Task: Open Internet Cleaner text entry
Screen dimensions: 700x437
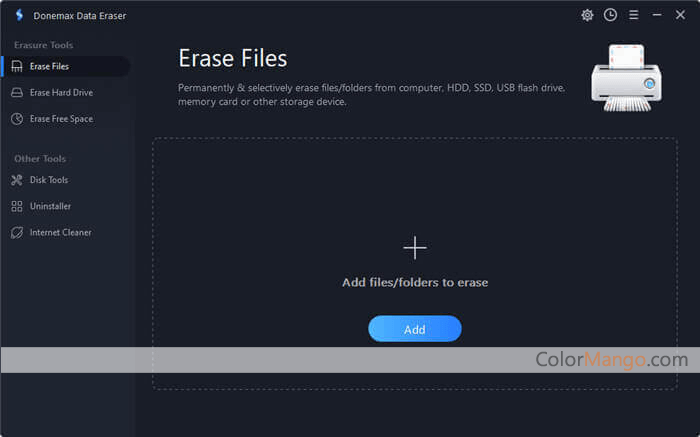Action: point(60,232)
